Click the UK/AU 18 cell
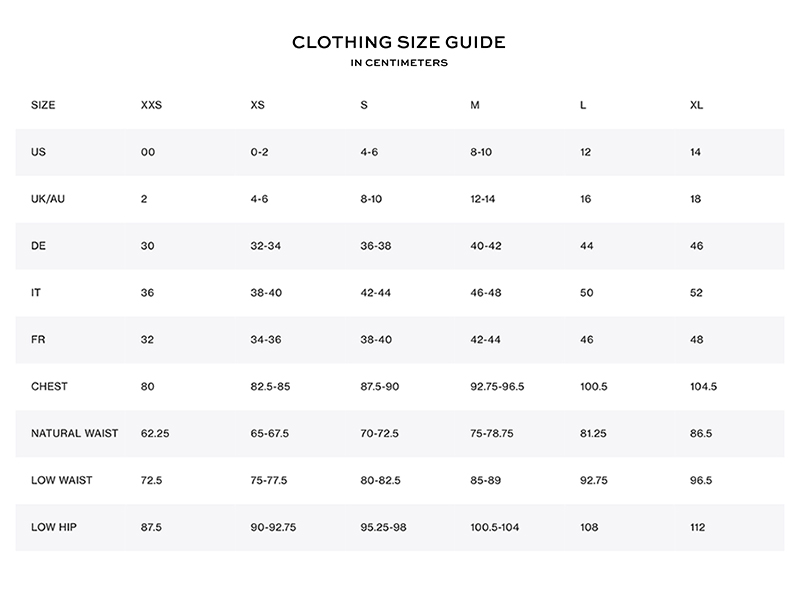 point(696,199)
